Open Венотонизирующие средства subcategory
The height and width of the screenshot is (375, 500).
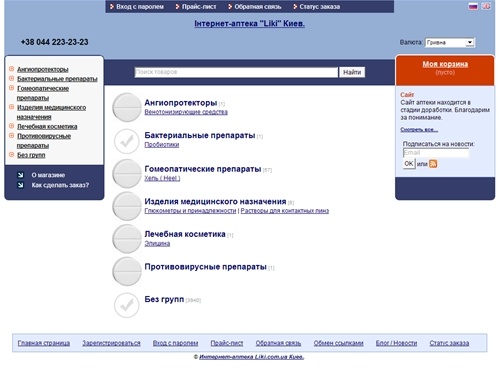click(x=186, y=112)
